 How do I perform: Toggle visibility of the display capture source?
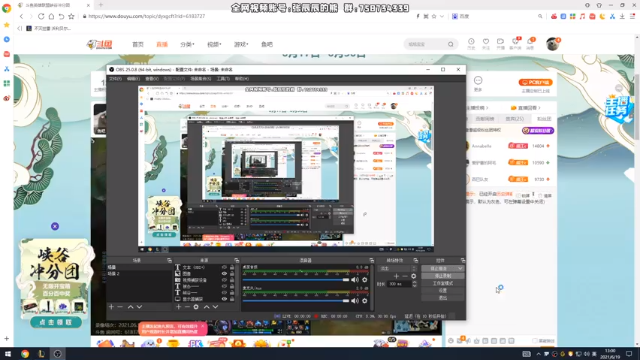click(224, 299)
